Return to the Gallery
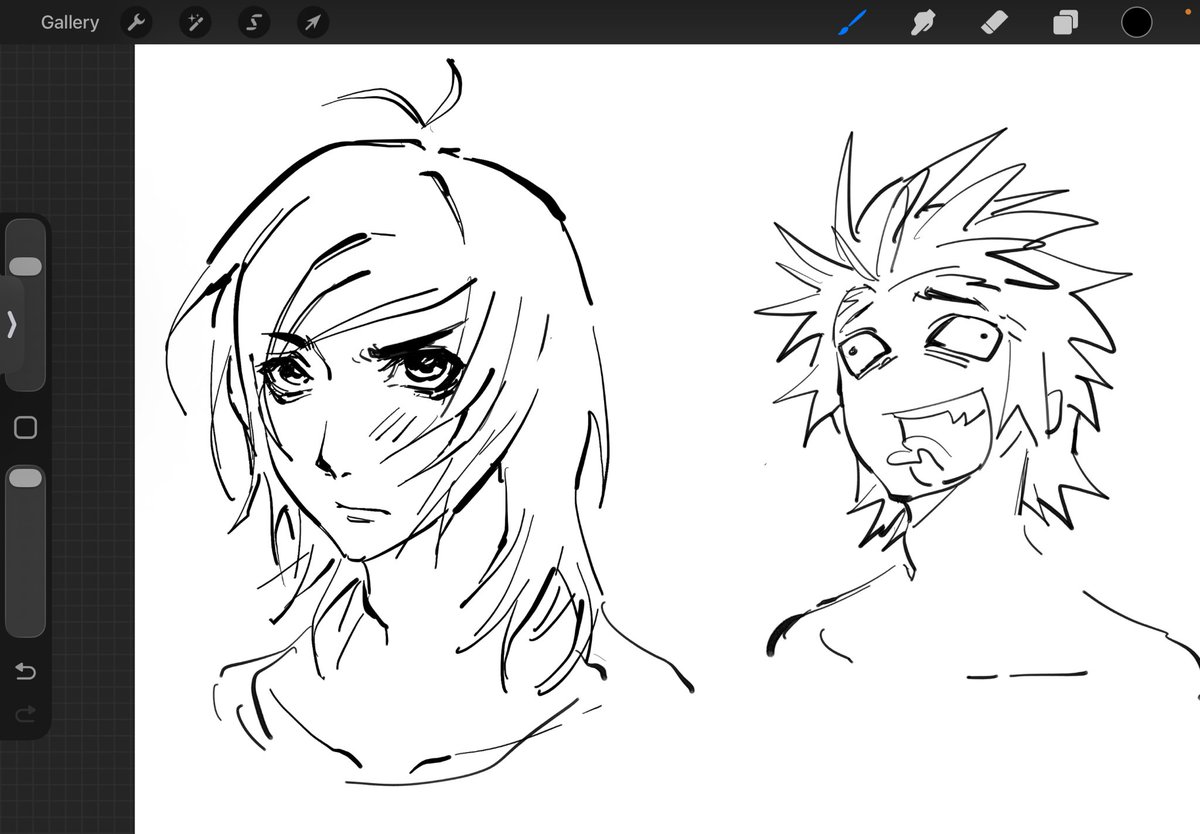 point(70,22)
